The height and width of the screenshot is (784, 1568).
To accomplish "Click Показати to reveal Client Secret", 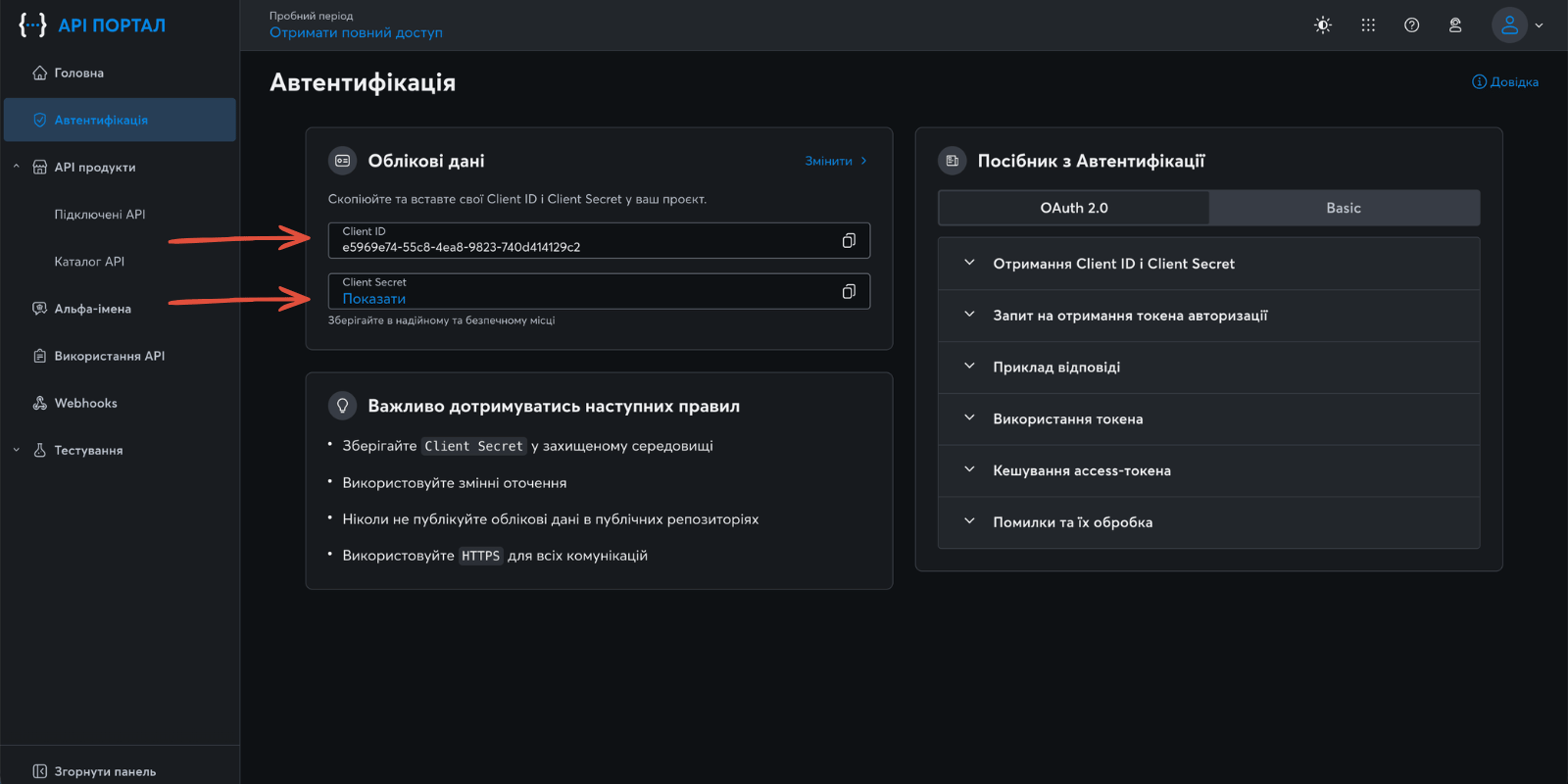I will 373,299.
